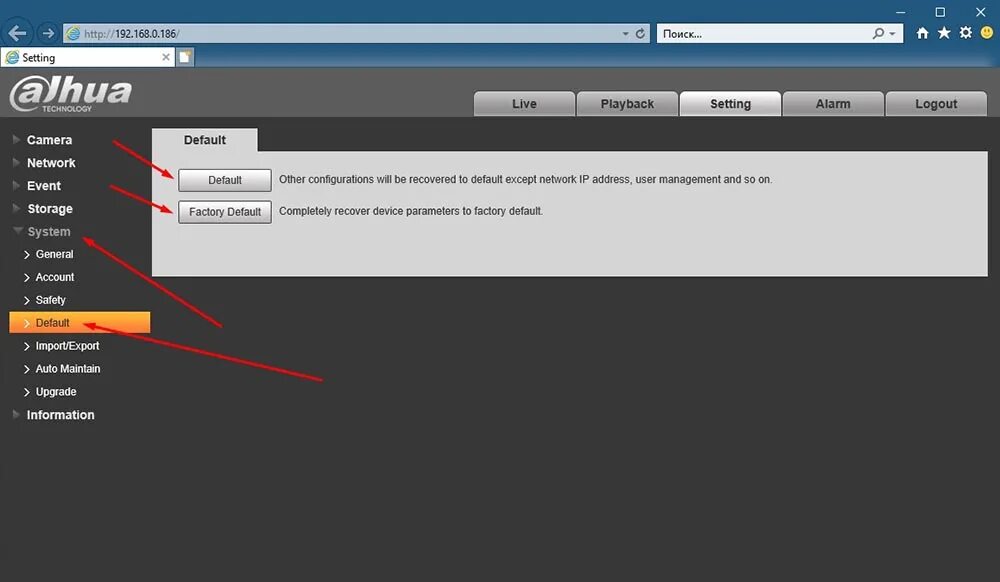Open Favorites star icon
The height and width of the screenshot is (582, 1000).
coord(944,33)
